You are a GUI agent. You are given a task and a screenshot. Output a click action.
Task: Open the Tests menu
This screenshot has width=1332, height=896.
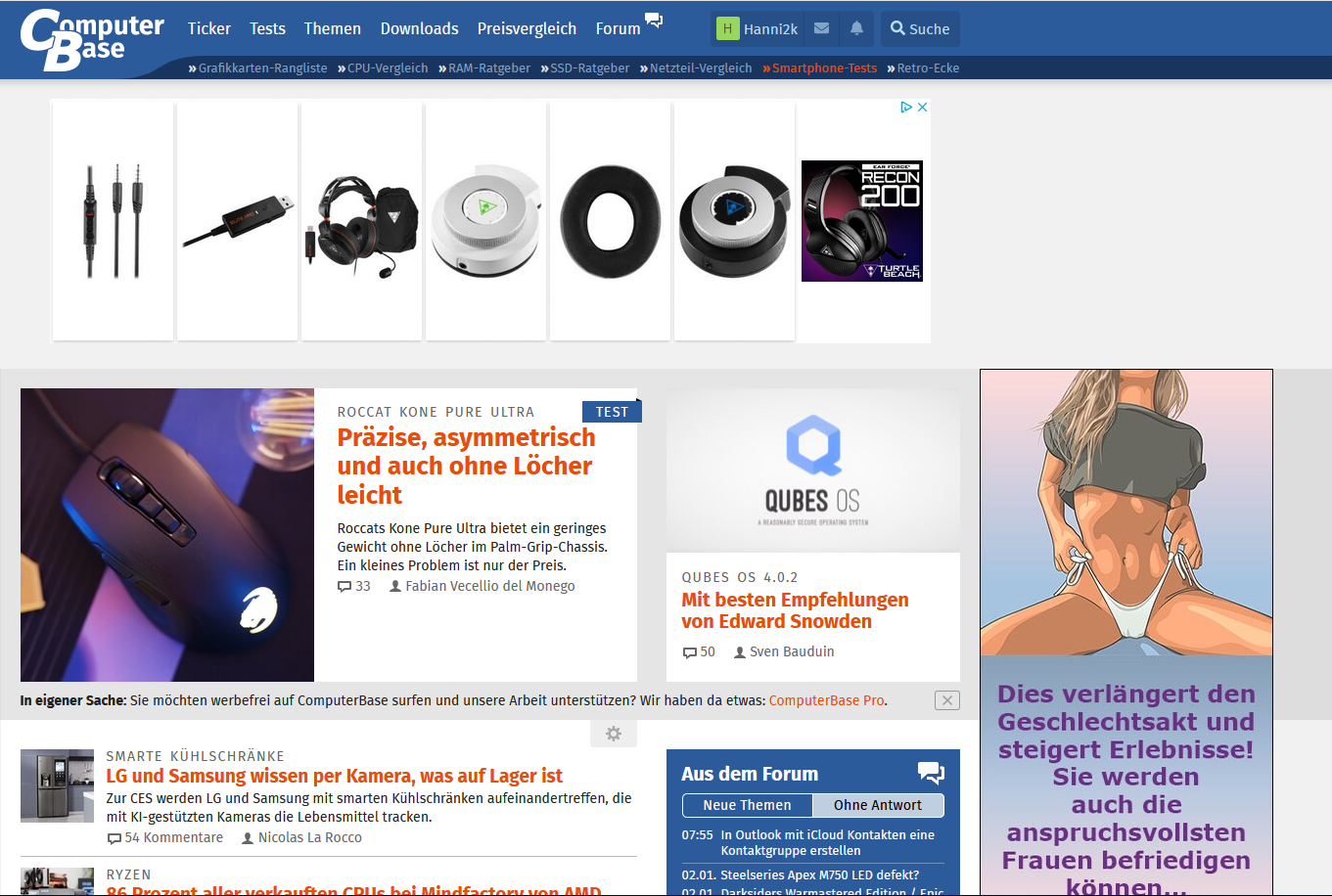pos(267,28)
